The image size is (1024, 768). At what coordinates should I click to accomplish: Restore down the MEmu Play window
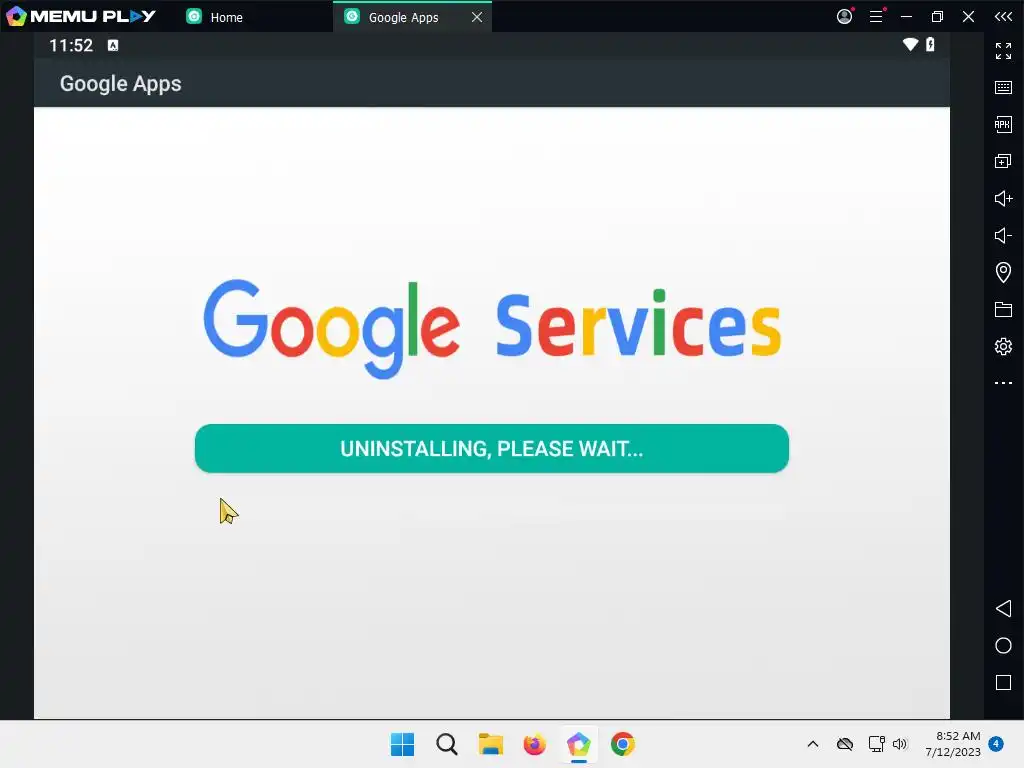point(937,16)
